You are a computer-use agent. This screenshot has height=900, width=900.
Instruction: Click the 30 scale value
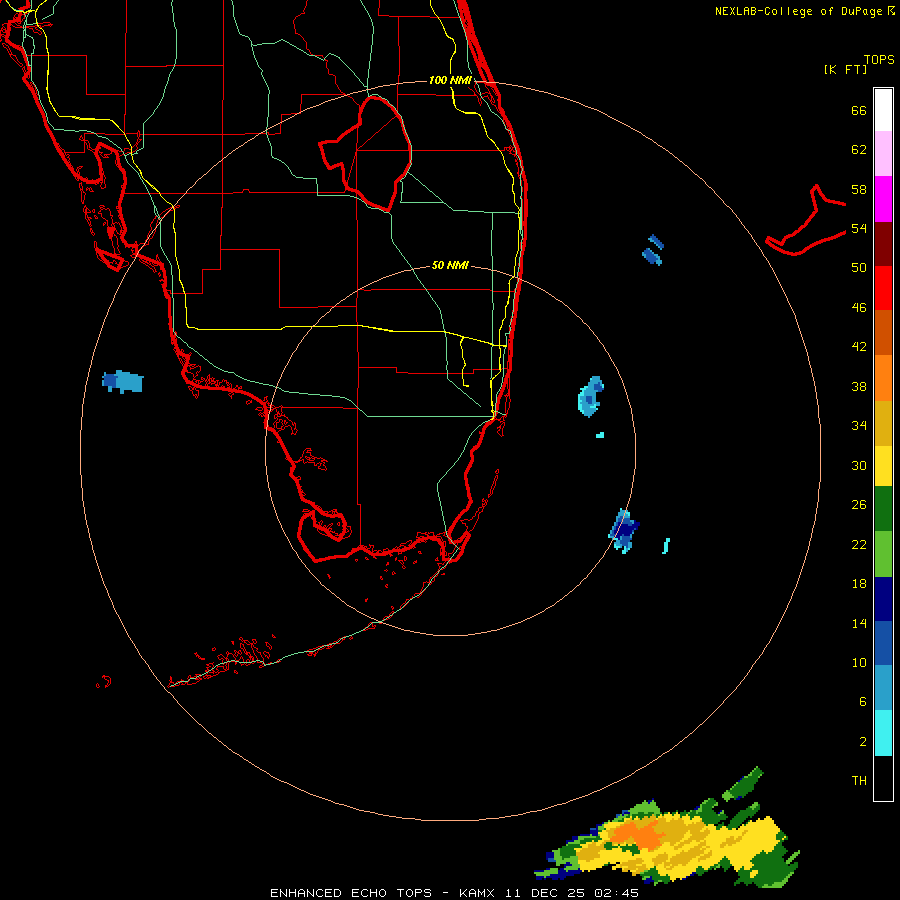point(859,465)
